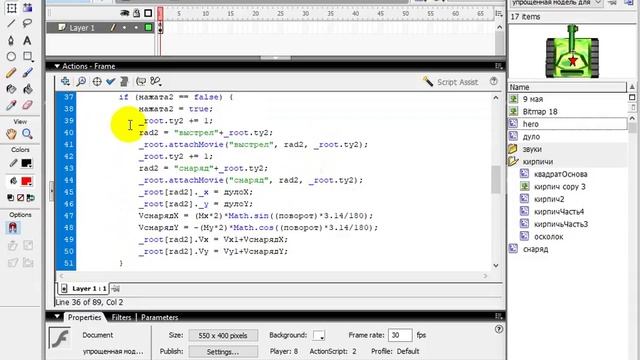Select the Ink Bottle tool

pos(11,89)
